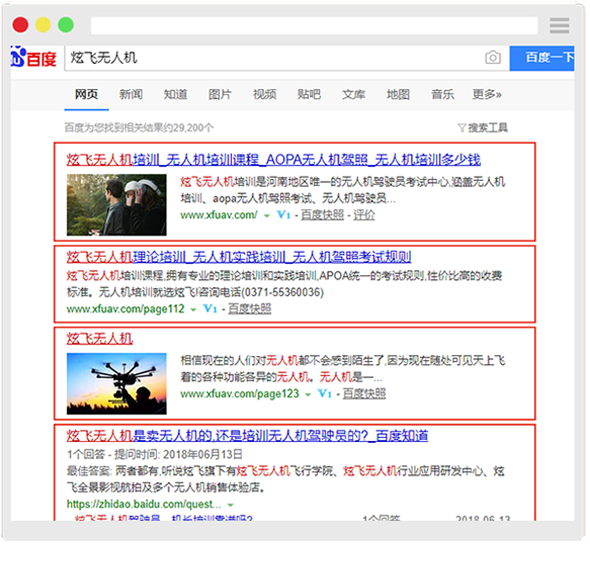Click the www.xfuav.com/page112 URL
The image size is (590, 570).
click(x=125, y=309)
